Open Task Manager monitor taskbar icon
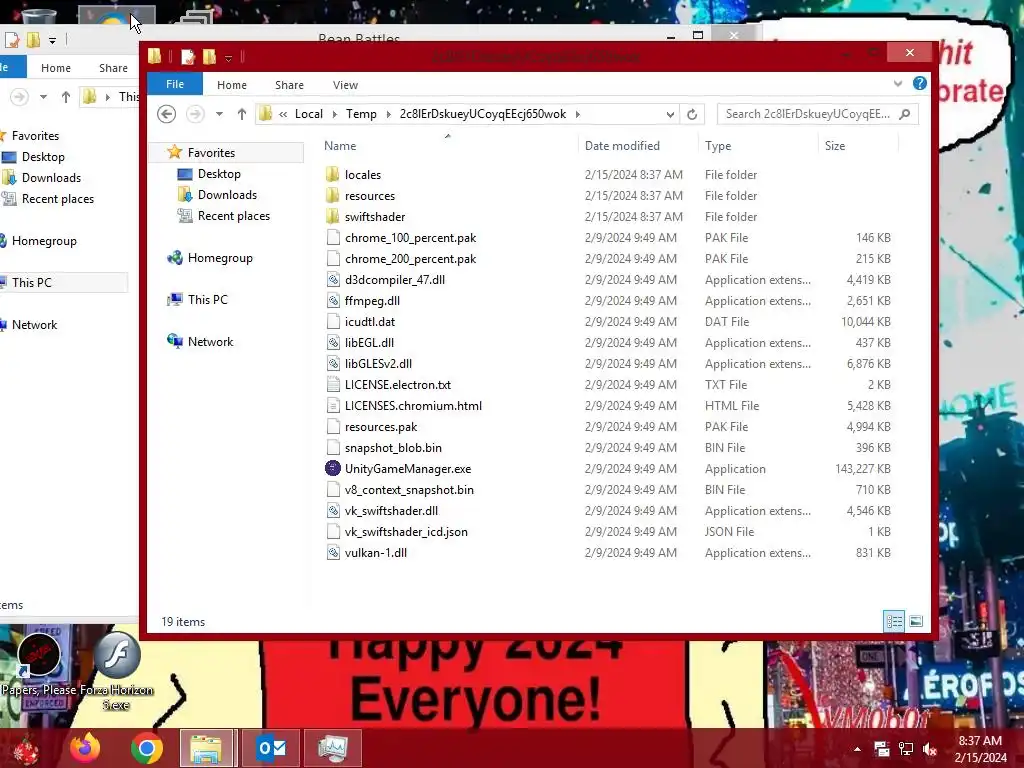This screenshot has height=768, width=1024. coord(333,748)
